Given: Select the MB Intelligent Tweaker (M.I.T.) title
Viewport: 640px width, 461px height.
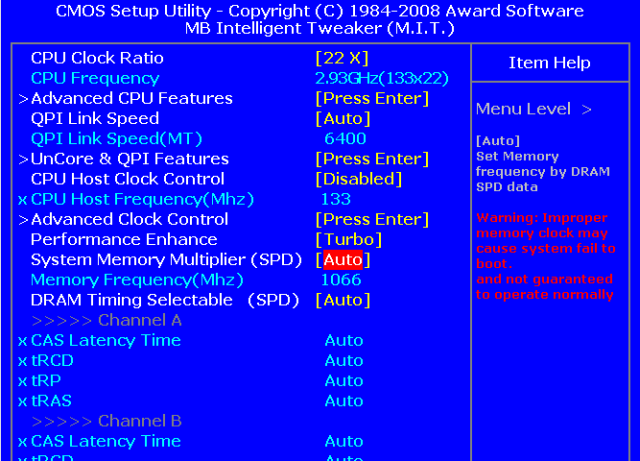Looking at the screenshot, I should tap(320, 29).
